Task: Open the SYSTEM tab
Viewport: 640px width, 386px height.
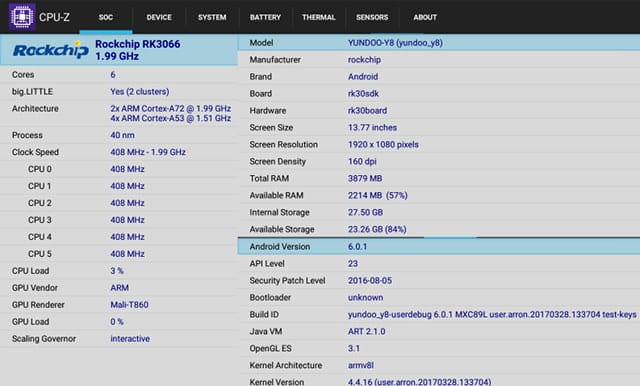Action: pos(212,17)
